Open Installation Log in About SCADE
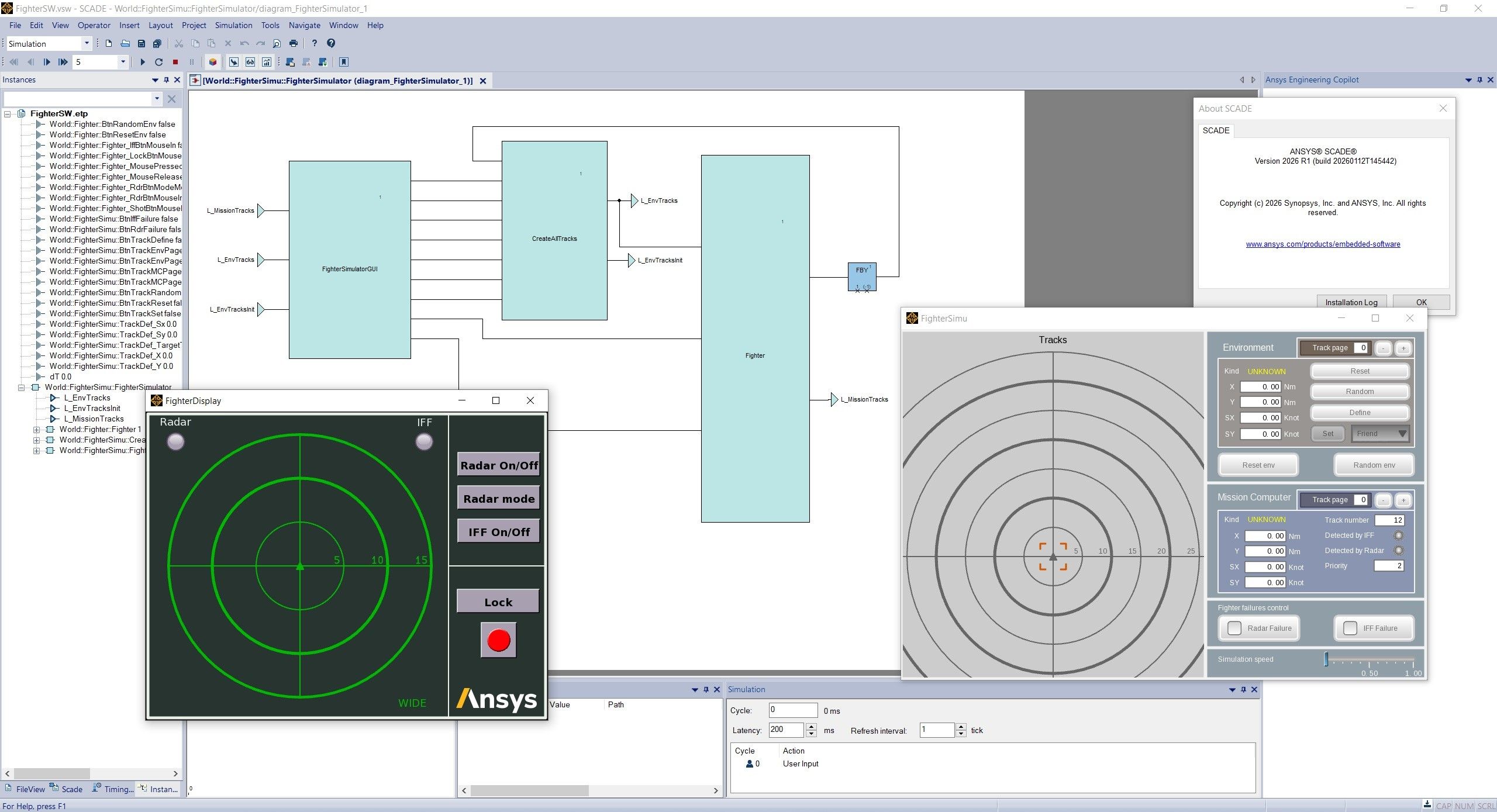This screenshot has height=812, width=1497. (x=1351, y=302)
